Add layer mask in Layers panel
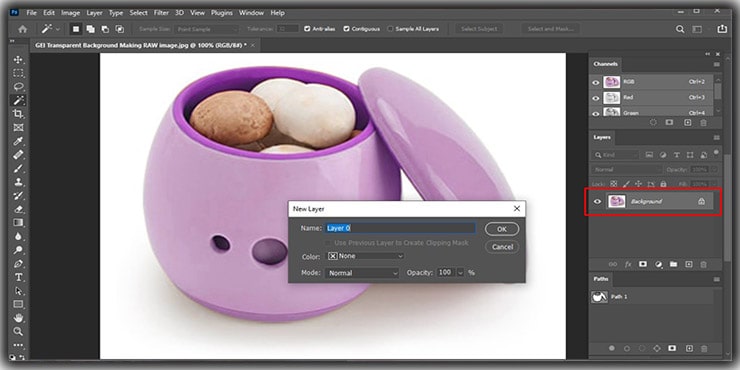This screenshot has height=370, width=740. click(x=643, y=265)
